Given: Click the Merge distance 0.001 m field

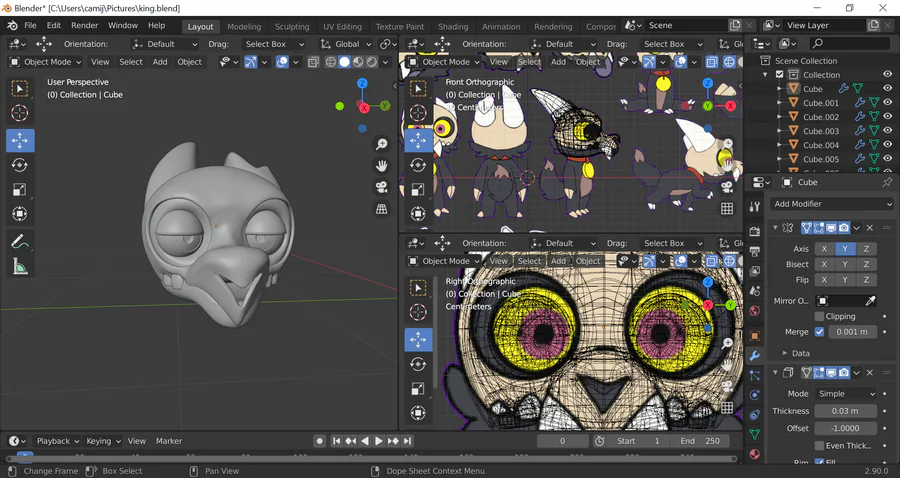Looking at the screenshot, I should [x=852, y=332].
